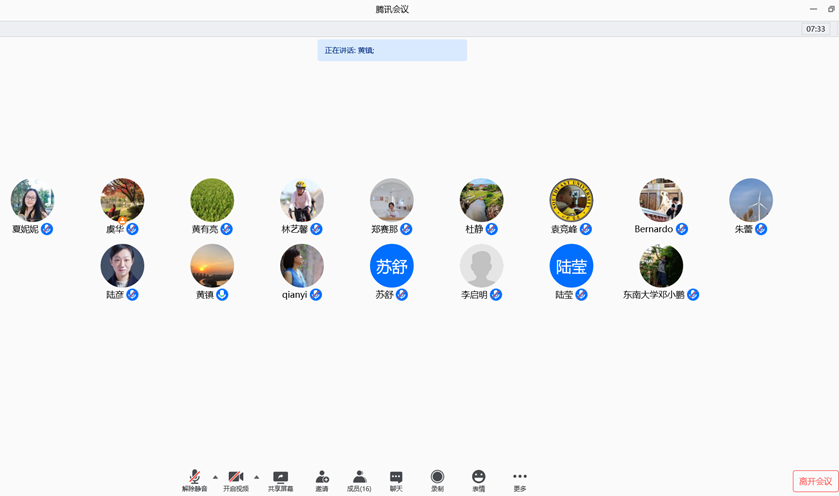
Task: Select 朱蕾's wind turbine avatar
Action: [751, 200]
